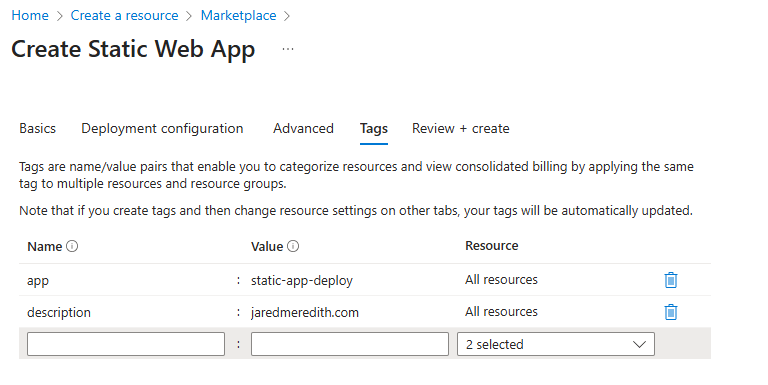Select the 'jaredmeredith.com' tag value

pos(305,313)
